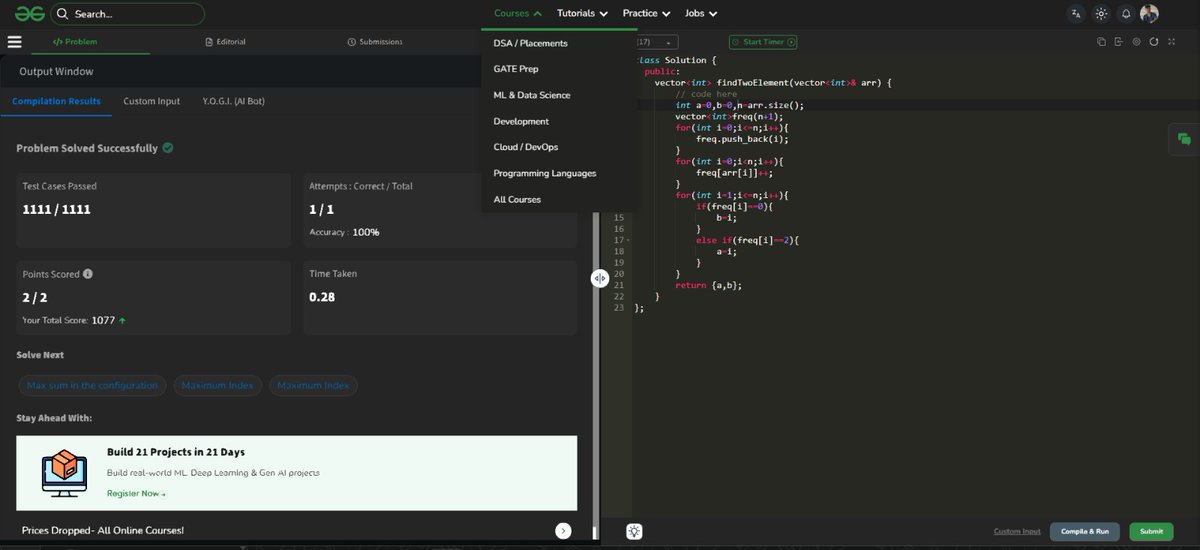Click the exit/import file icon in editor toolbar
The image size is (1200, 550).
point(1118,42)
